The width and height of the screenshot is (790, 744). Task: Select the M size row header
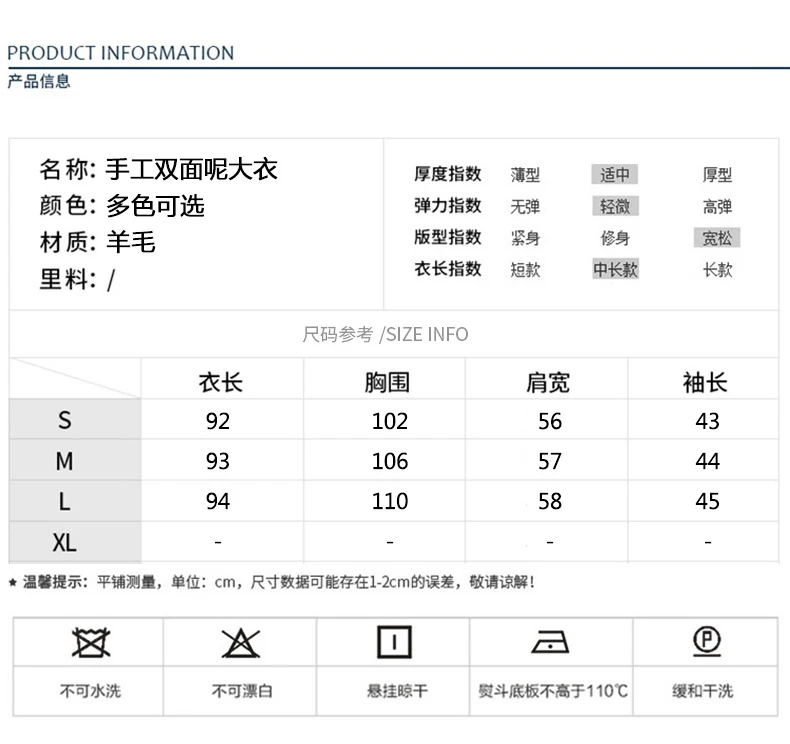[x=75, y=460]
